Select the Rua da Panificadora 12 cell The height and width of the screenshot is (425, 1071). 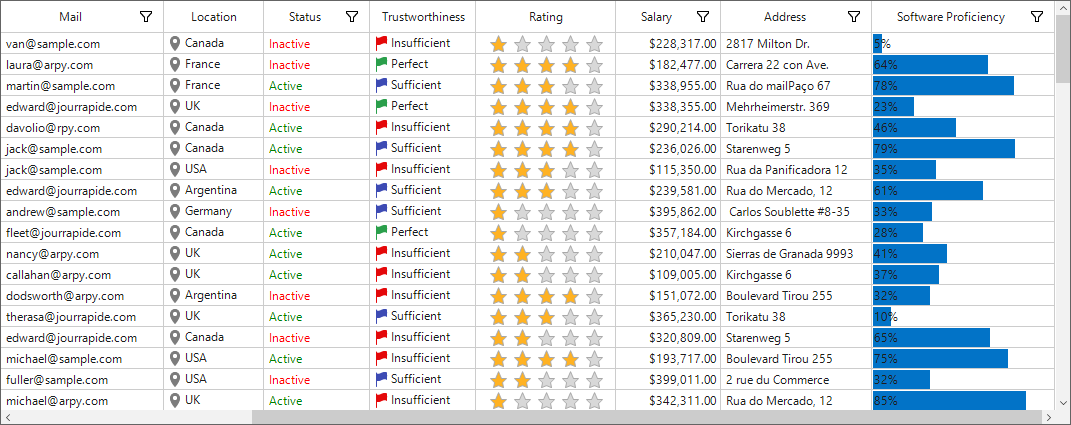click(x=796, y=170)
